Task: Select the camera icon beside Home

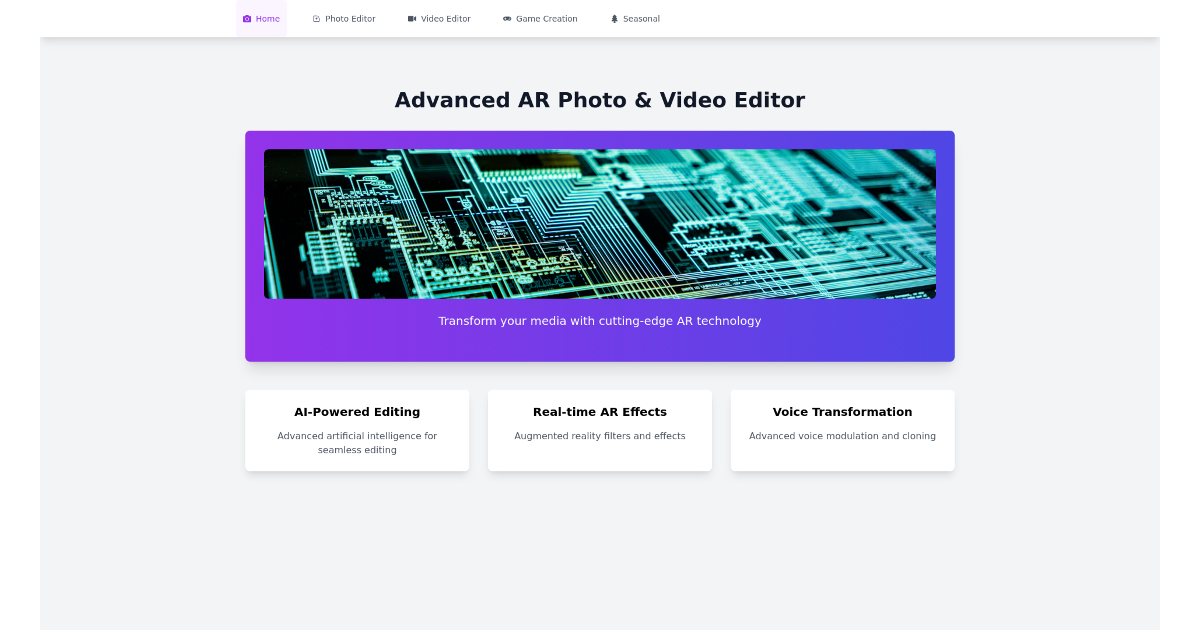Action: (x=245, y=18)
